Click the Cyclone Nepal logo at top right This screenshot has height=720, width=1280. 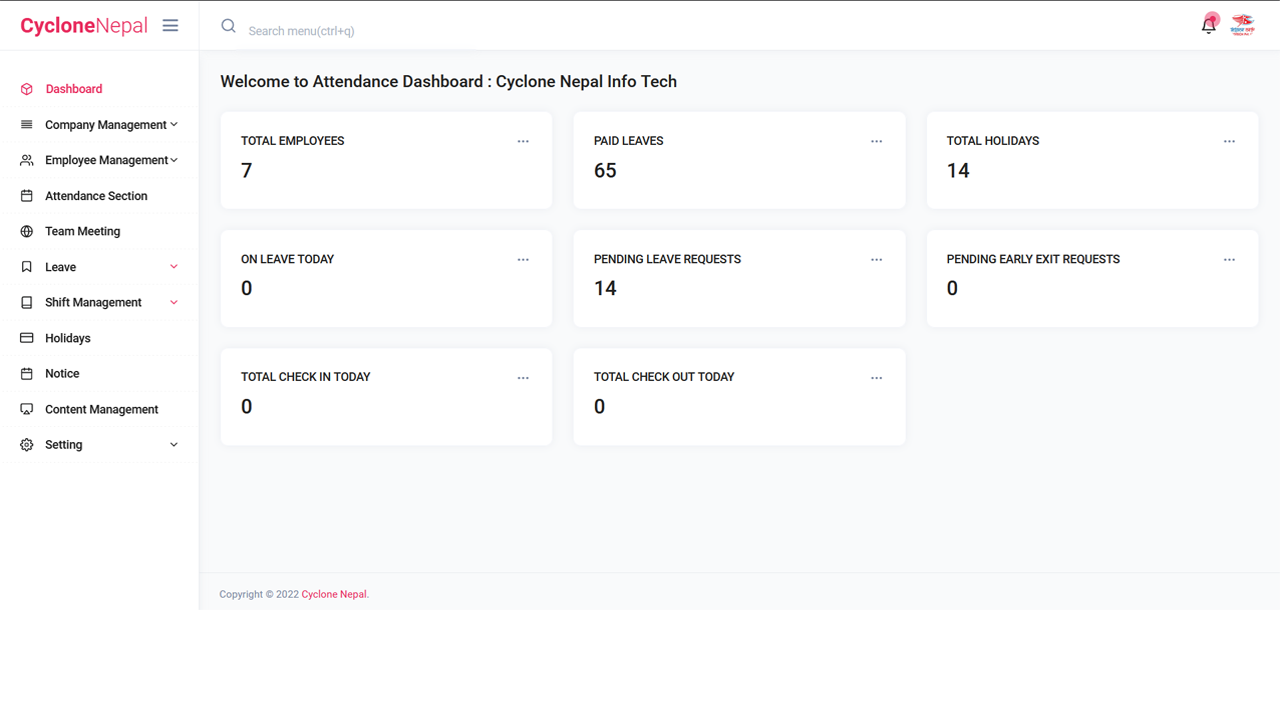[x=1243, y=24]
